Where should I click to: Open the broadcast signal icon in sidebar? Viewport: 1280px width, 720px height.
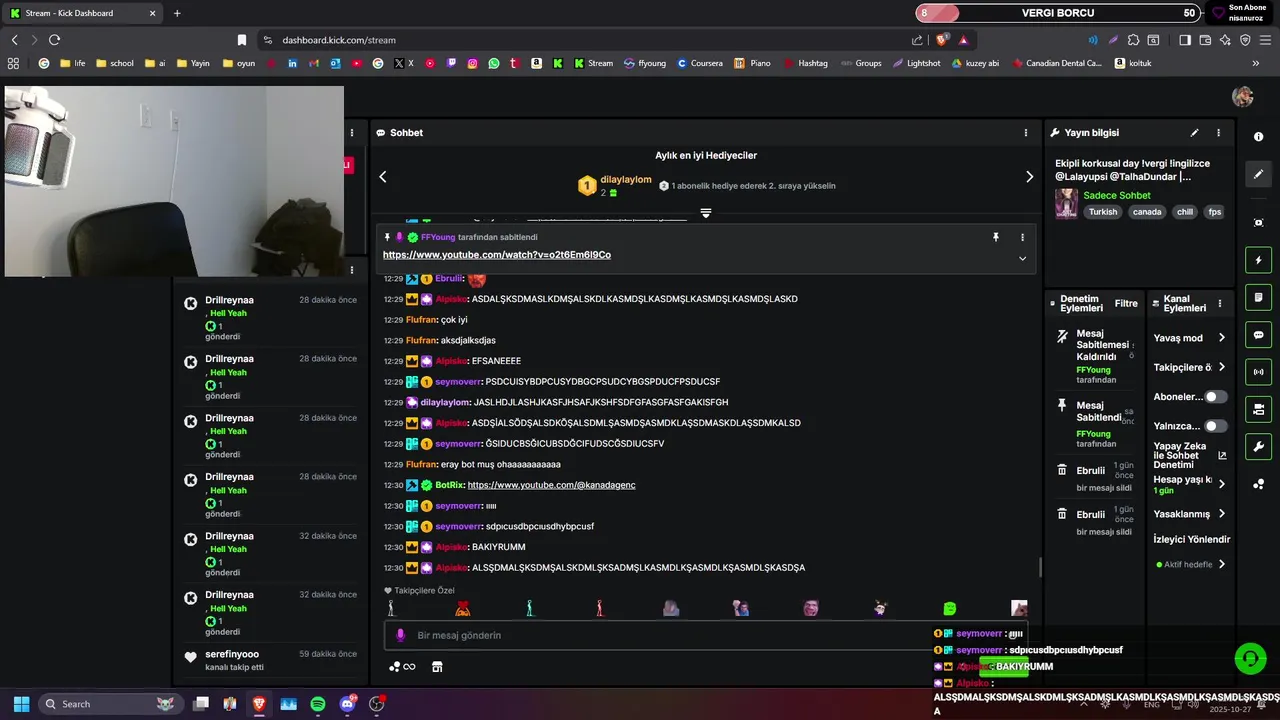click(1258, 372)
